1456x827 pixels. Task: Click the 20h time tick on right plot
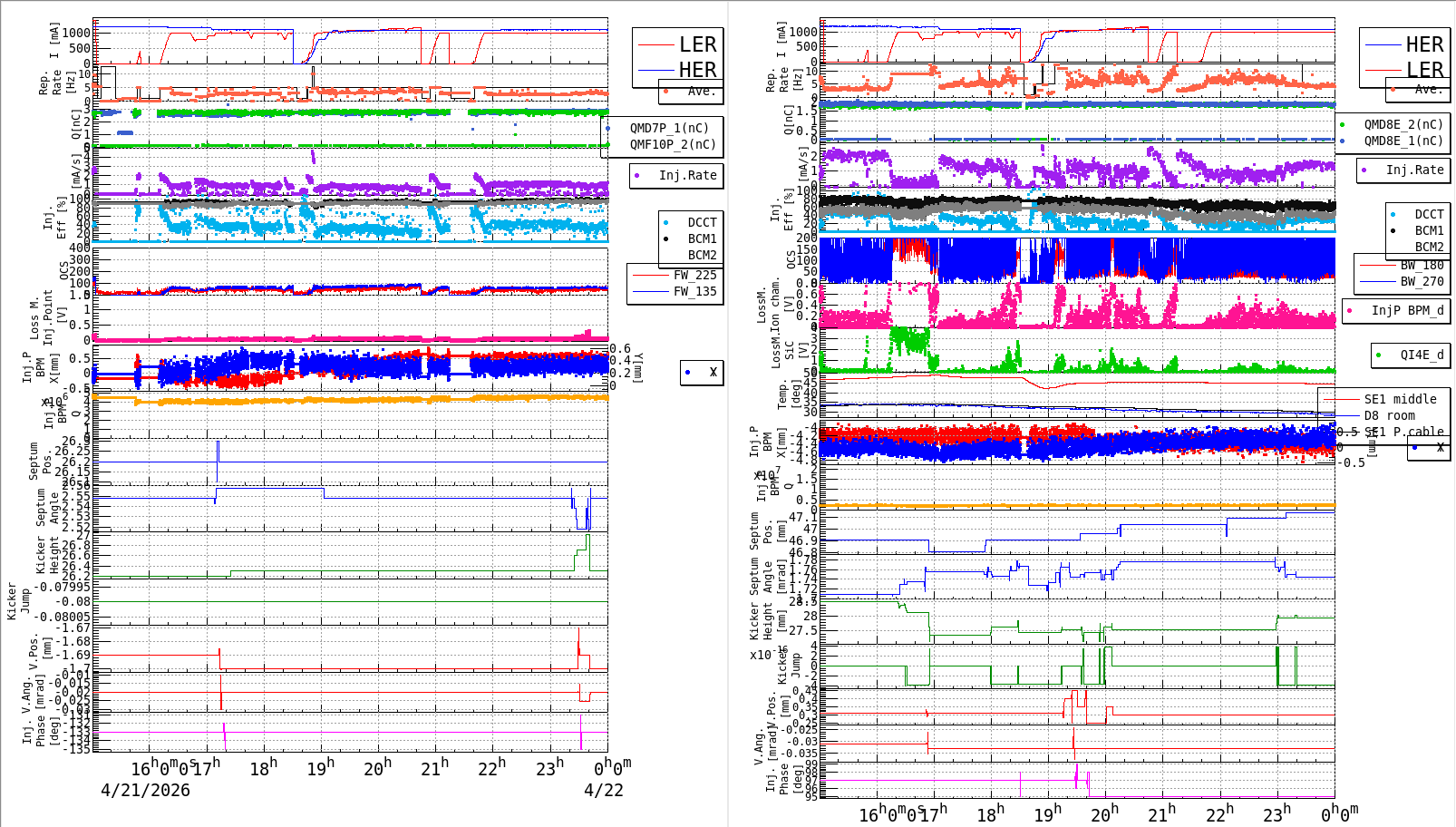pyautogui.click(x=1104, y=813)
